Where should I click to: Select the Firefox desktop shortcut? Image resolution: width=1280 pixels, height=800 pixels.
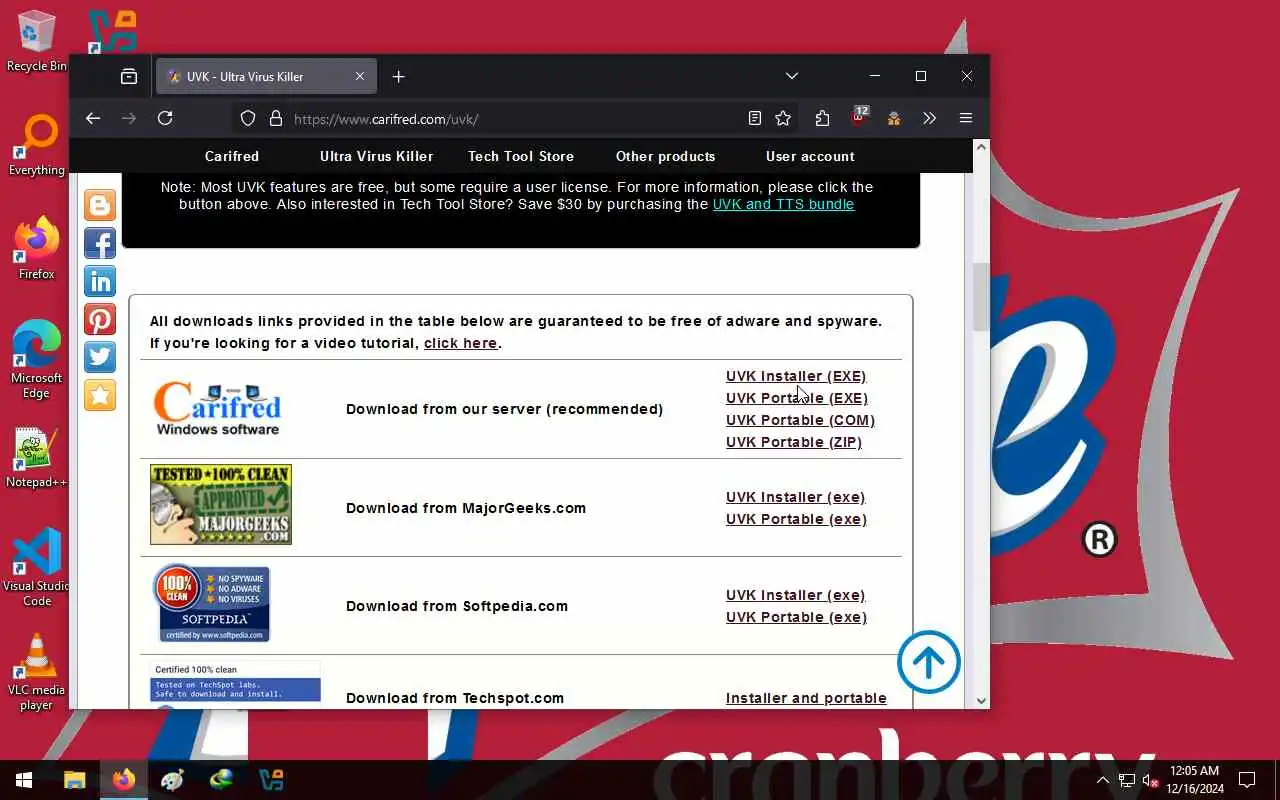click(x=36, y=249)
